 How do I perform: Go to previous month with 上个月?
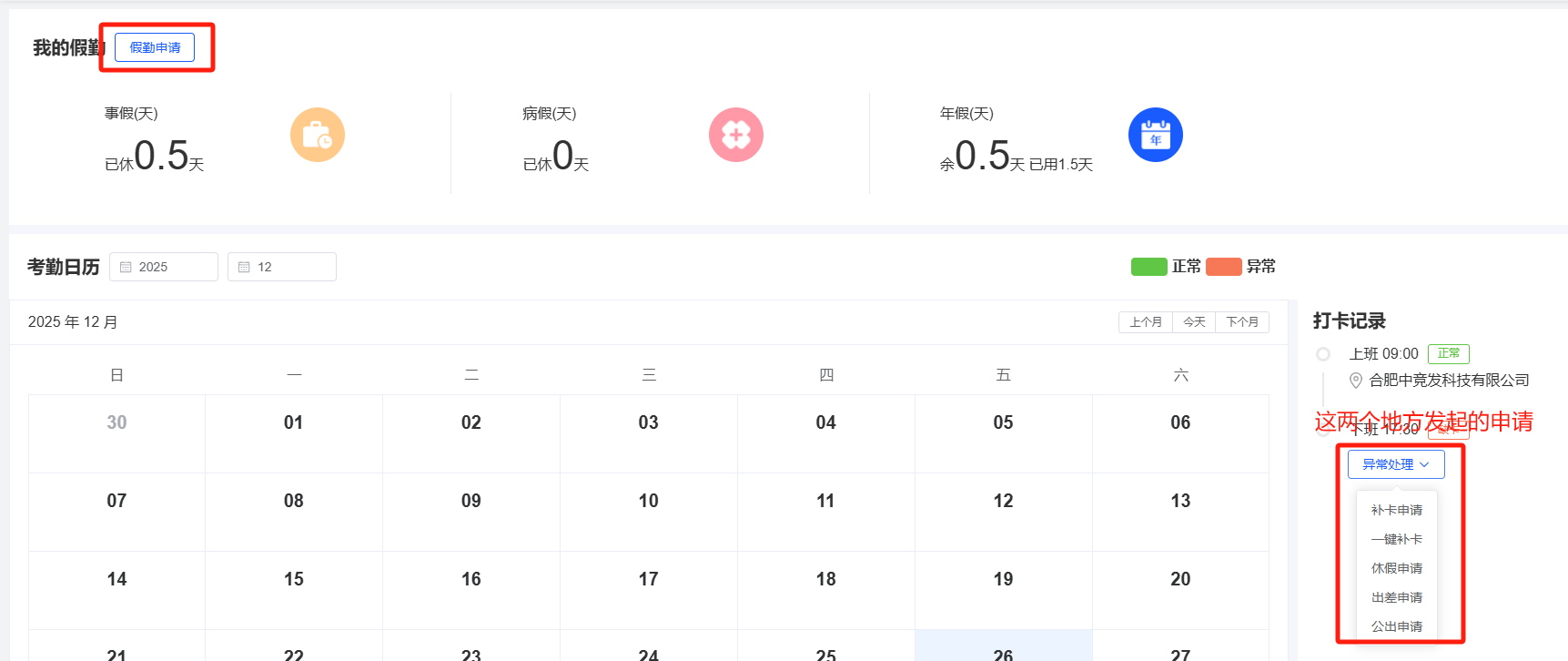(x=1146, y=322)
